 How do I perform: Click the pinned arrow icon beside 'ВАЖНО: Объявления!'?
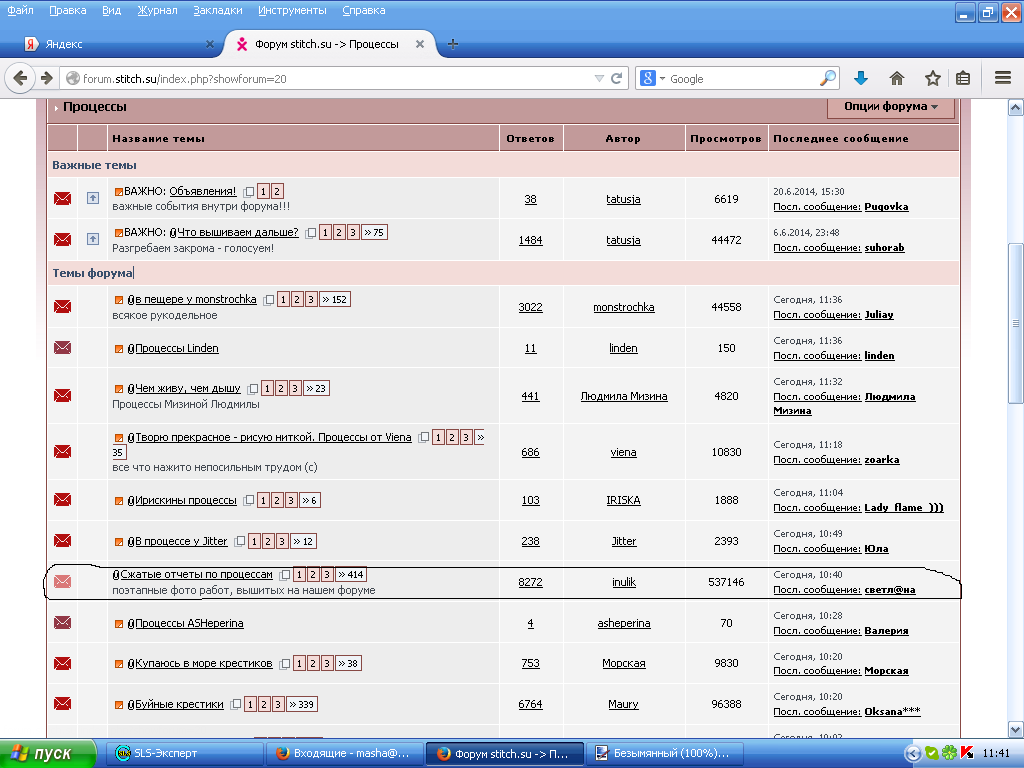pos(93,198)
